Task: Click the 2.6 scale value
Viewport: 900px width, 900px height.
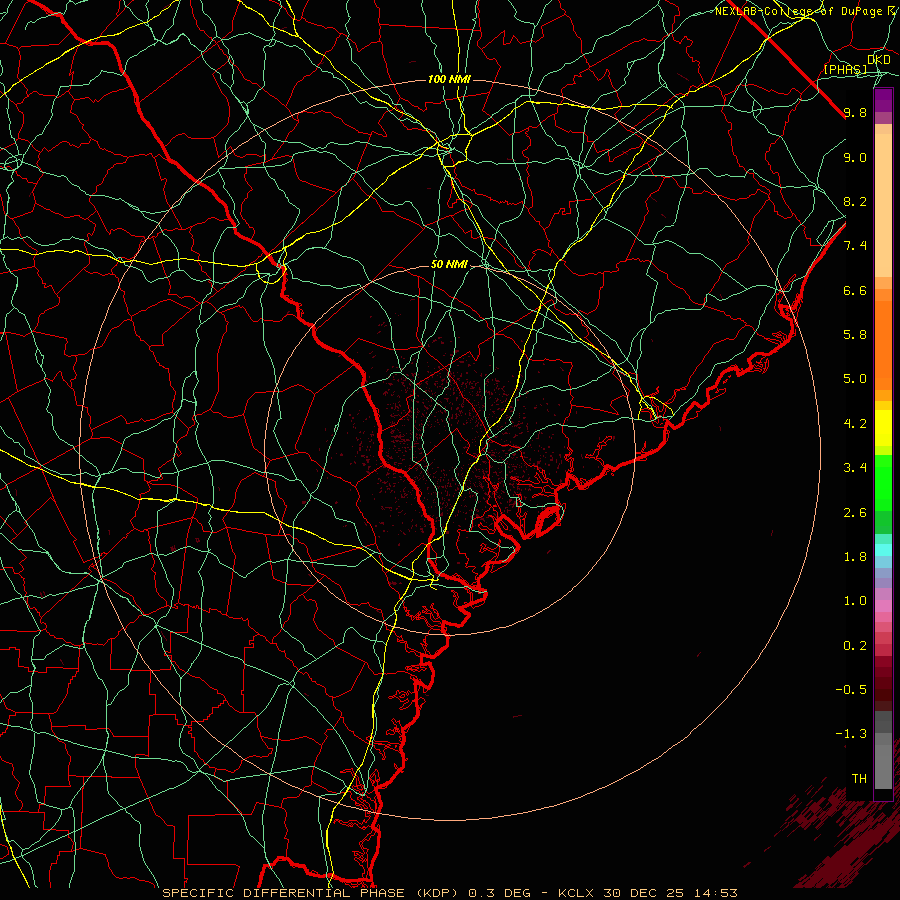Action: click(855, 513)
